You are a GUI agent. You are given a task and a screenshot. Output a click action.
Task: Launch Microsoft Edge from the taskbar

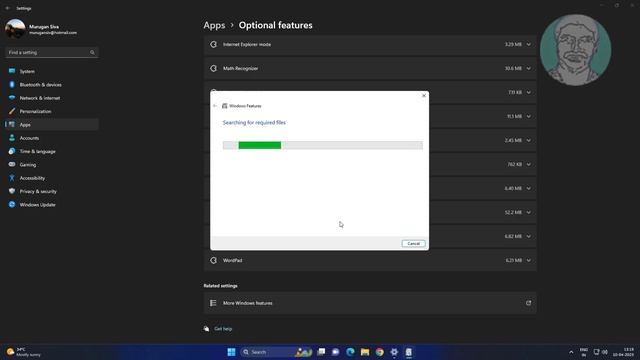point(350,352)
